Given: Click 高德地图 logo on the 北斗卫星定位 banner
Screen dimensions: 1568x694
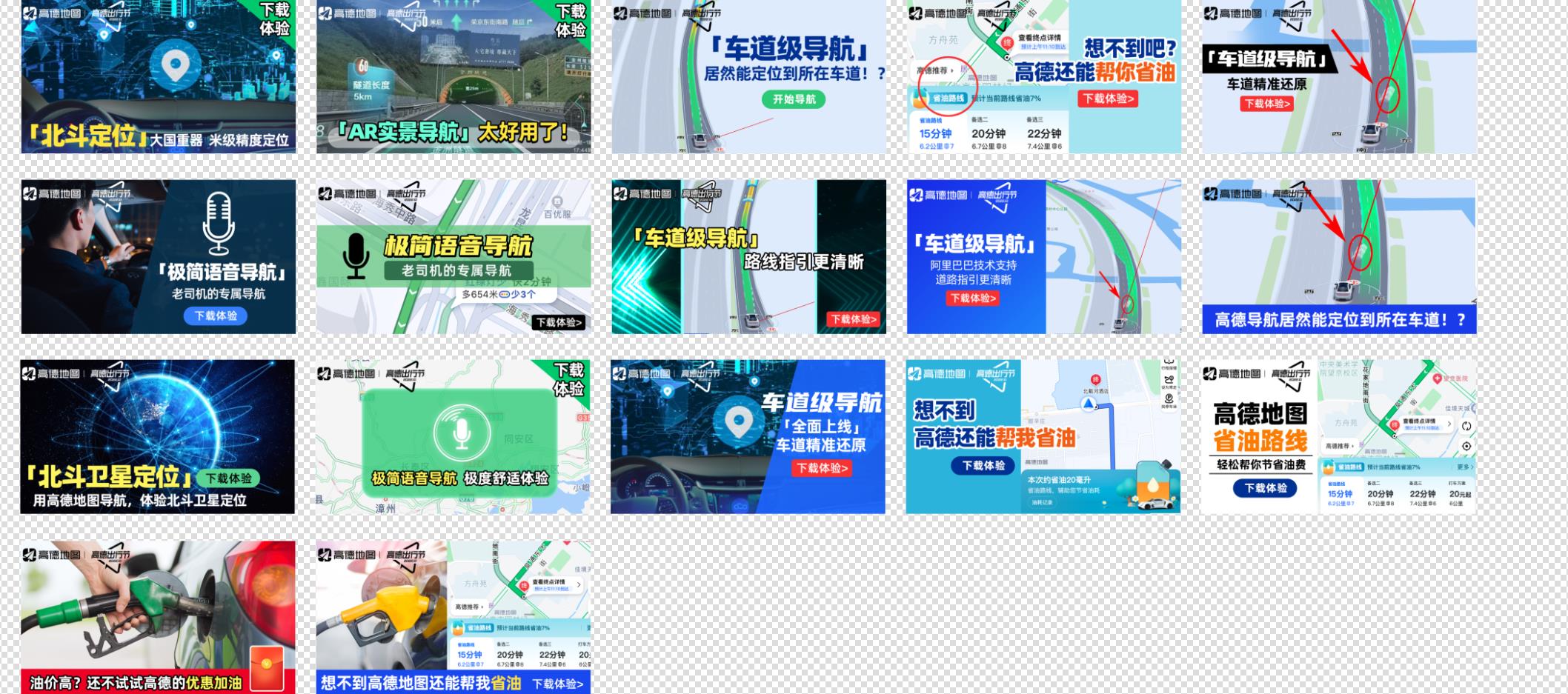Looking at the screenshot, I should click(51, 373).
